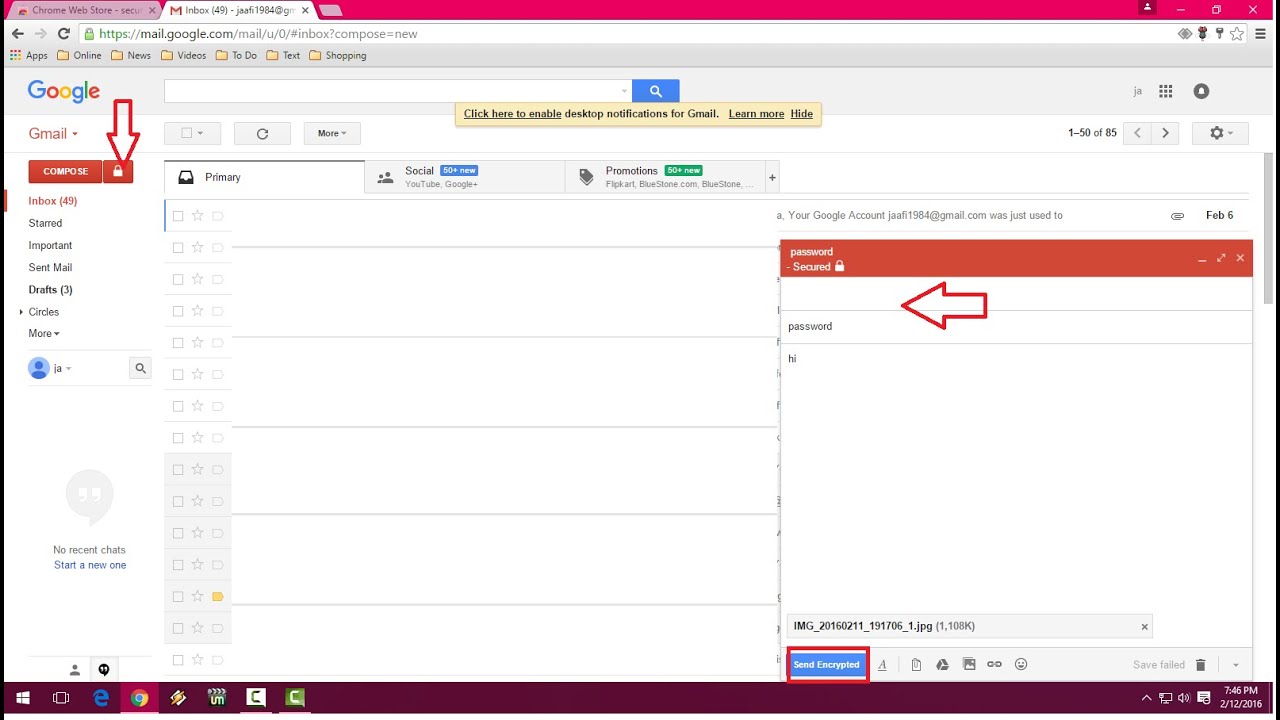Open the Hangouts contacts person icon
Image resolution: width=1280 pixels, height=720 pixels.
point(74,670)
